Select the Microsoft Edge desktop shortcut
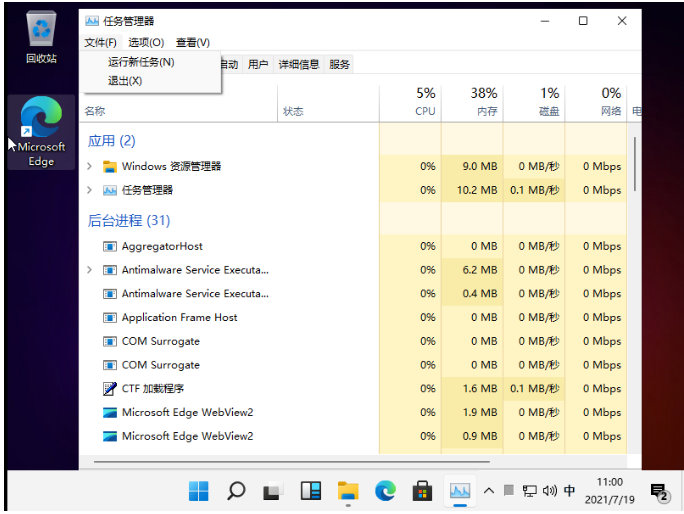 pyautogui.click(x=41, y=131)
